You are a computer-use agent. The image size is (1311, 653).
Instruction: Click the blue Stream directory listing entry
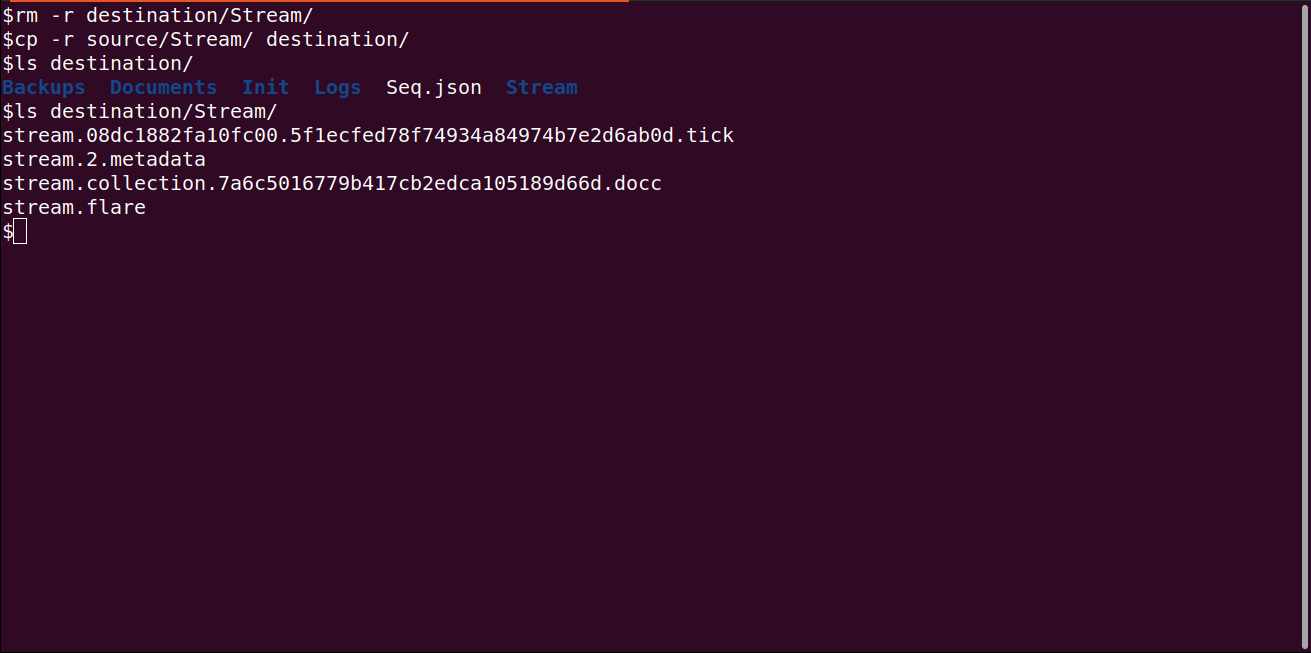click(x=542, y=88)
